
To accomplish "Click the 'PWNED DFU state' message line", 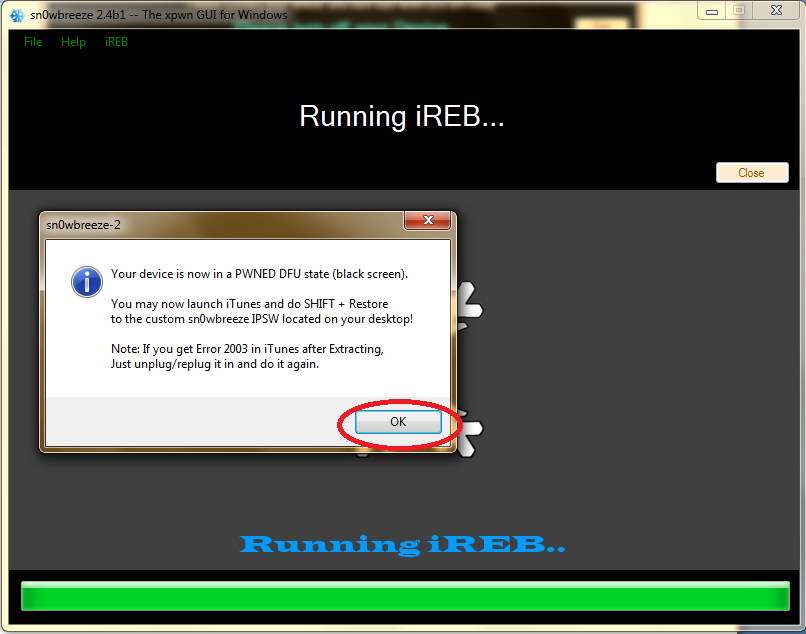I will (260, 274).
